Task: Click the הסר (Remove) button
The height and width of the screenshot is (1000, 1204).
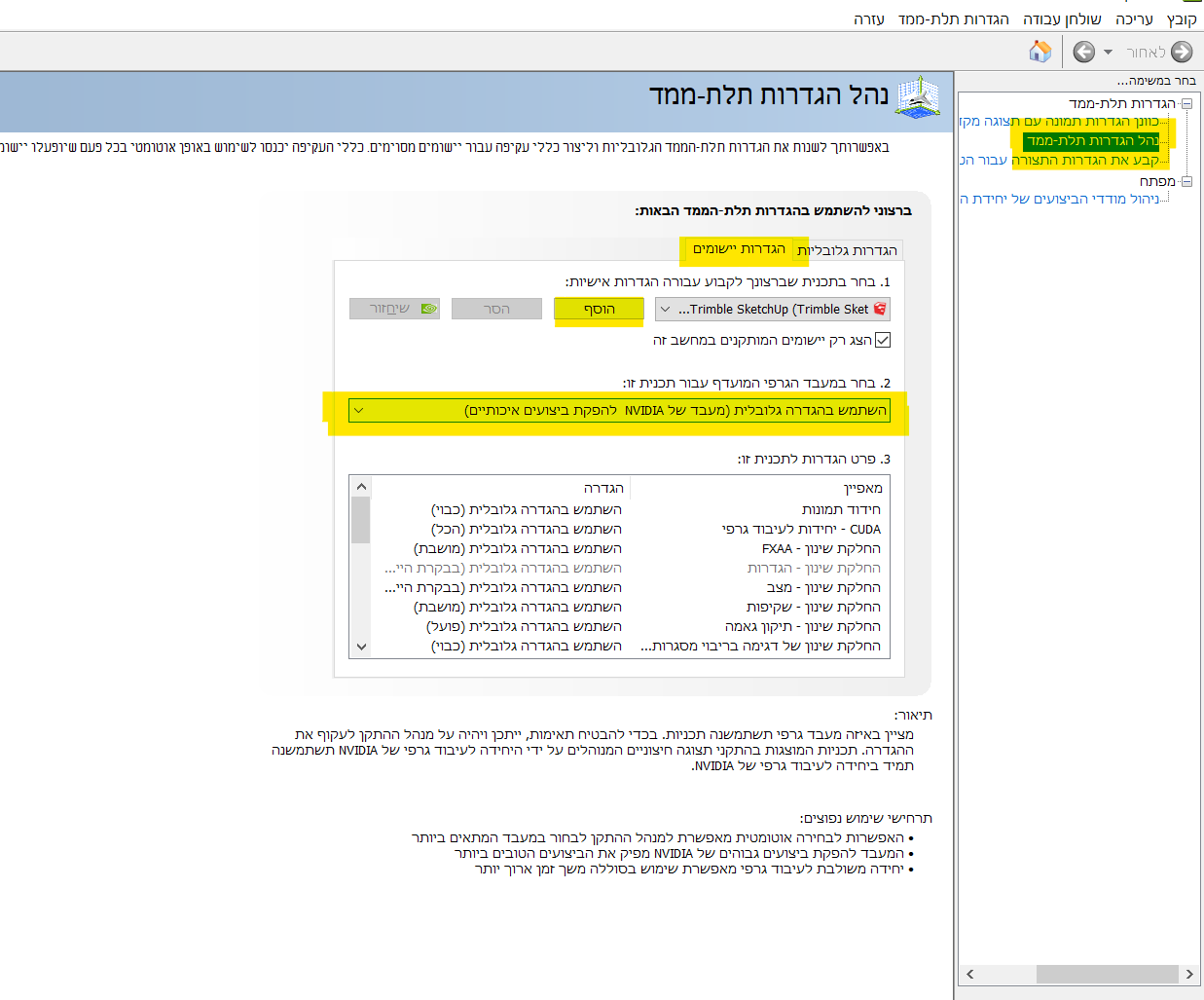Action: pyautogui.click(x=496, y=309)
